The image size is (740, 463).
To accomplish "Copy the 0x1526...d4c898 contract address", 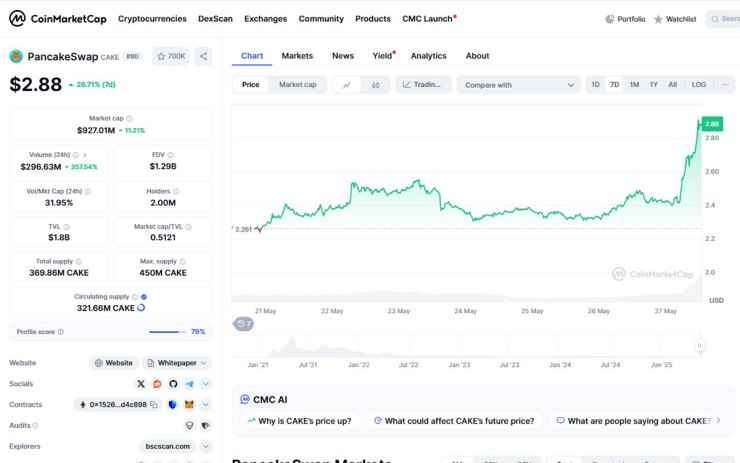I will tap(154, 404).
